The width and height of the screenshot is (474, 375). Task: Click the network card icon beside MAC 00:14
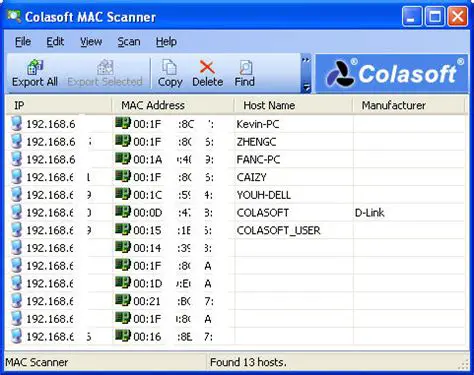(x=123, y=246)
